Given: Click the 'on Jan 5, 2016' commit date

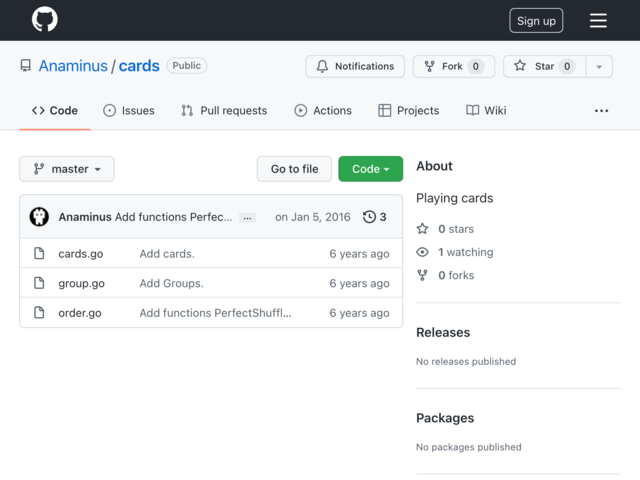Looking at the screenshot, I should pyautogui.click(x=313, y=217).
